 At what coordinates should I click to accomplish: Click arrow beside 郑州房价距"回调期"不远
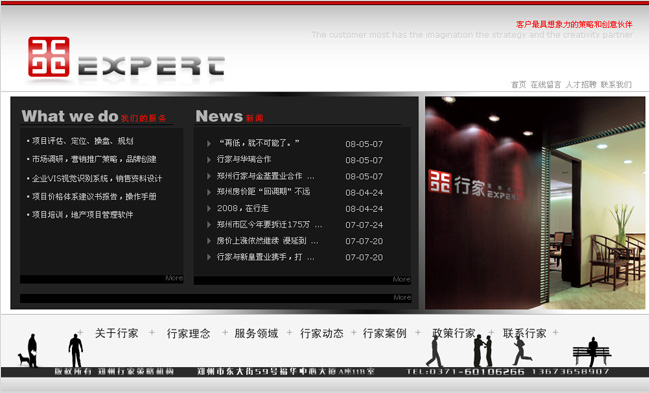click(x=209, y=192)
